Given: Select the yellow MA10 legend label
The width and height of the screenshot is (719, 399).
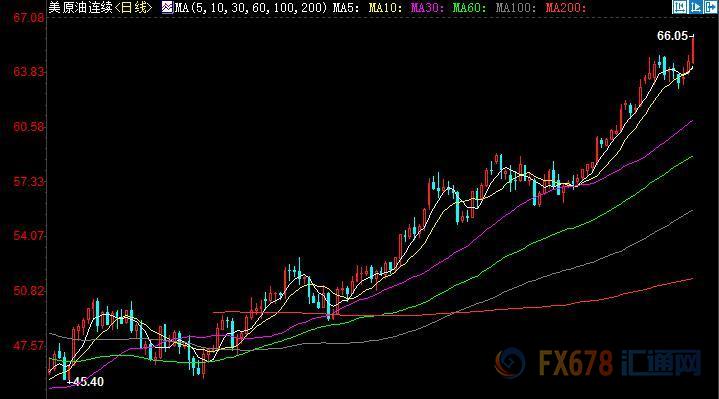Looking at the screenshot, I should click(x=386, y=8).
